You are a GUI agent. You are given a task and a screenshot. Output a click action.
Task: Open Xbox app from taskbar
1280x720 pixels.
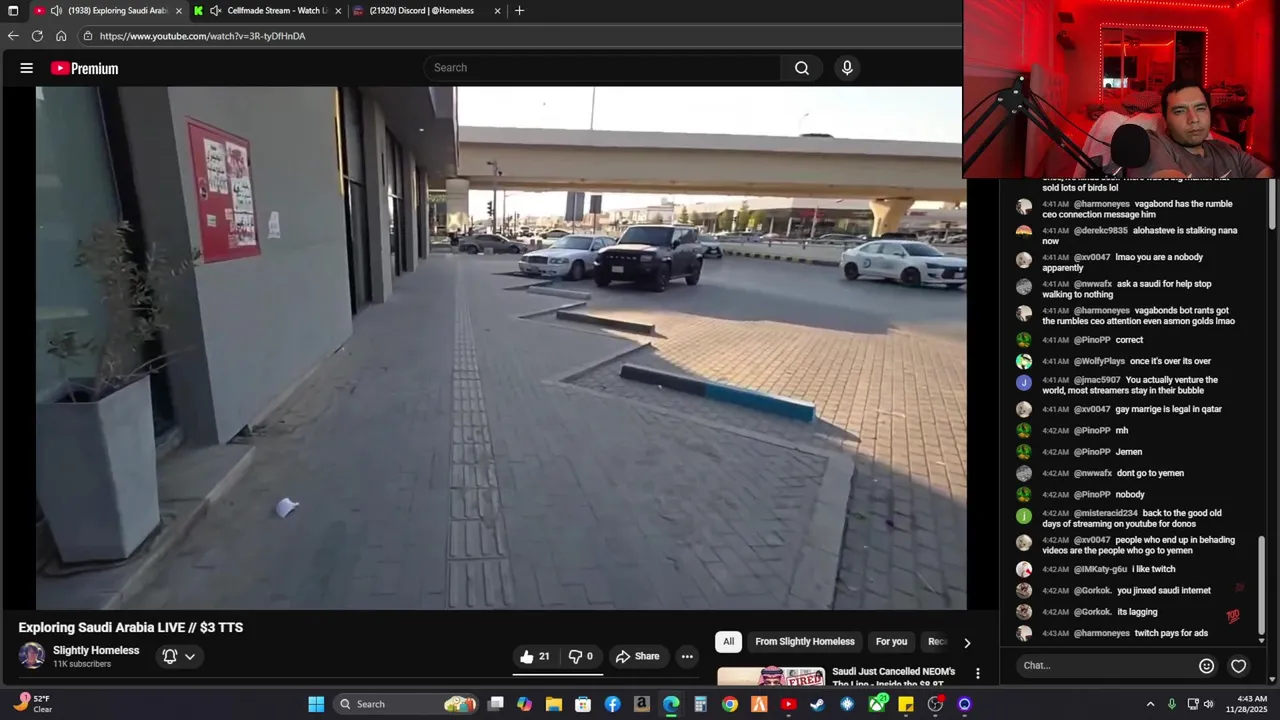tap(877, 704)
